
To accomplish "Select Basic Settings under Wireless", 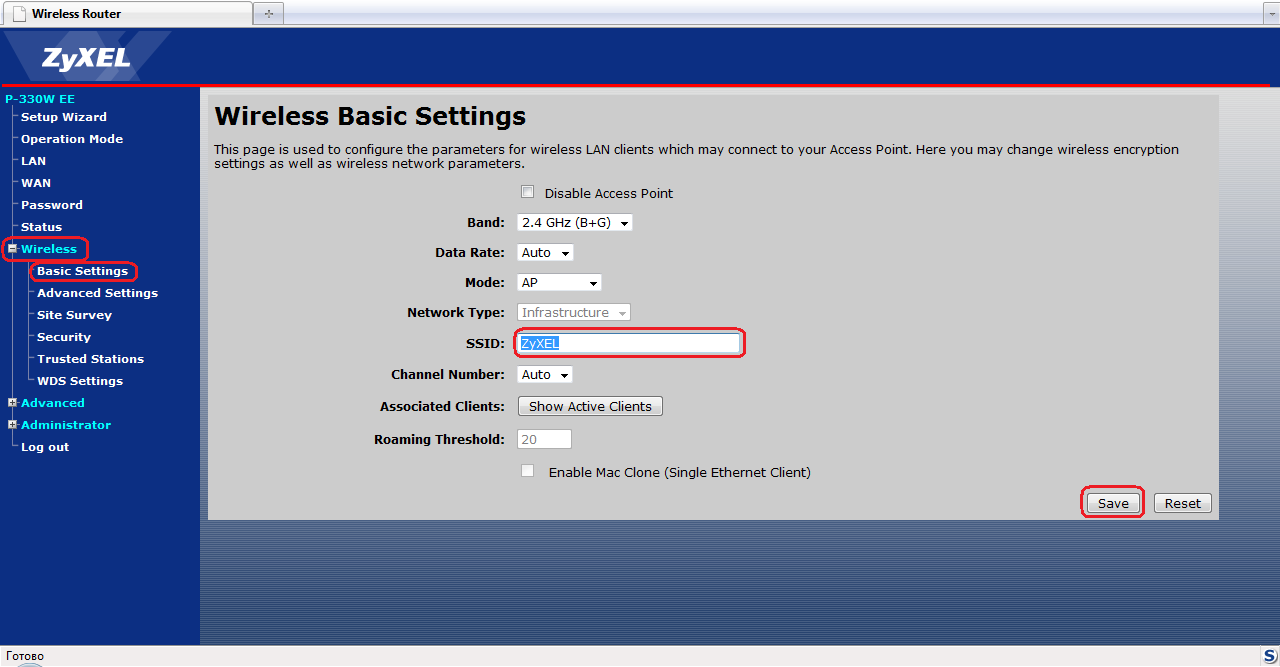I will [82, 271].
